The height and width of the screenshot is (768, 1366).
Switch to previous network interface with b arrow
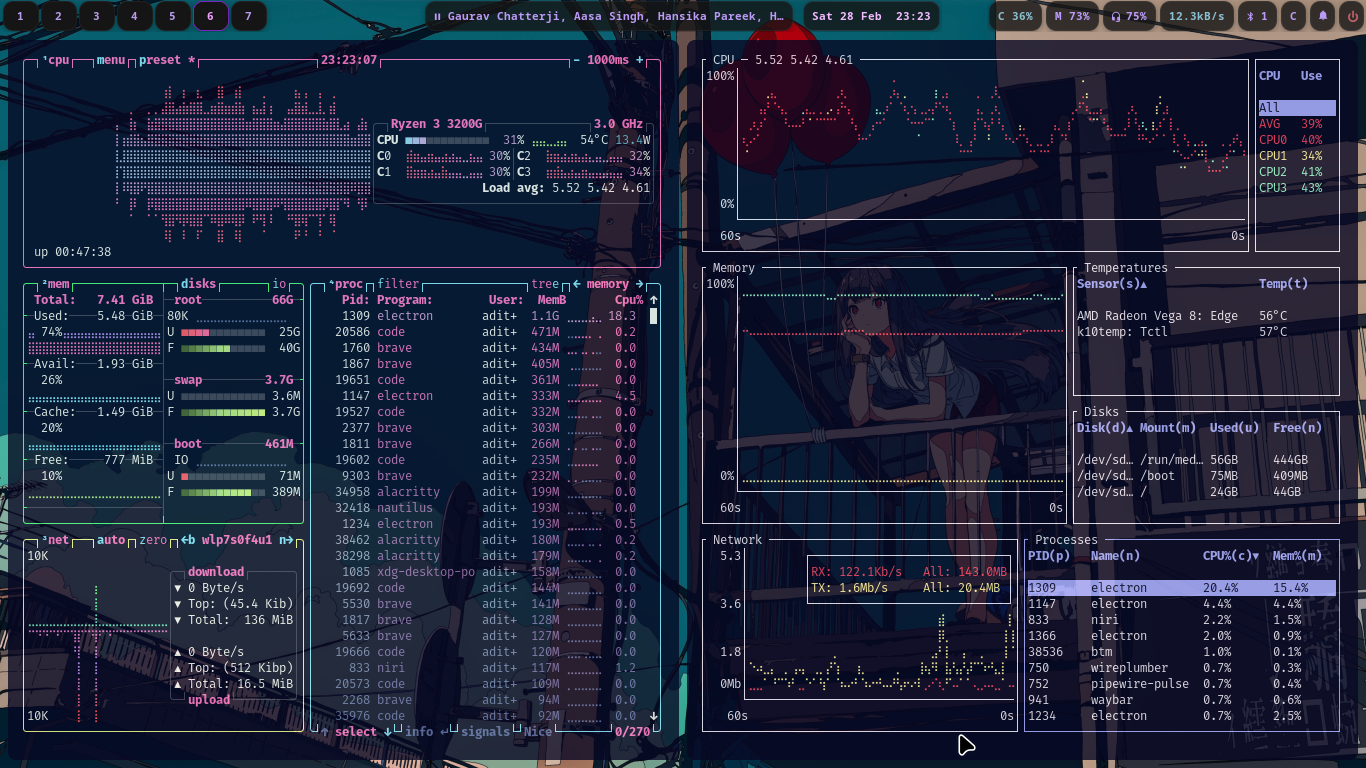click(x=188, y=540)
